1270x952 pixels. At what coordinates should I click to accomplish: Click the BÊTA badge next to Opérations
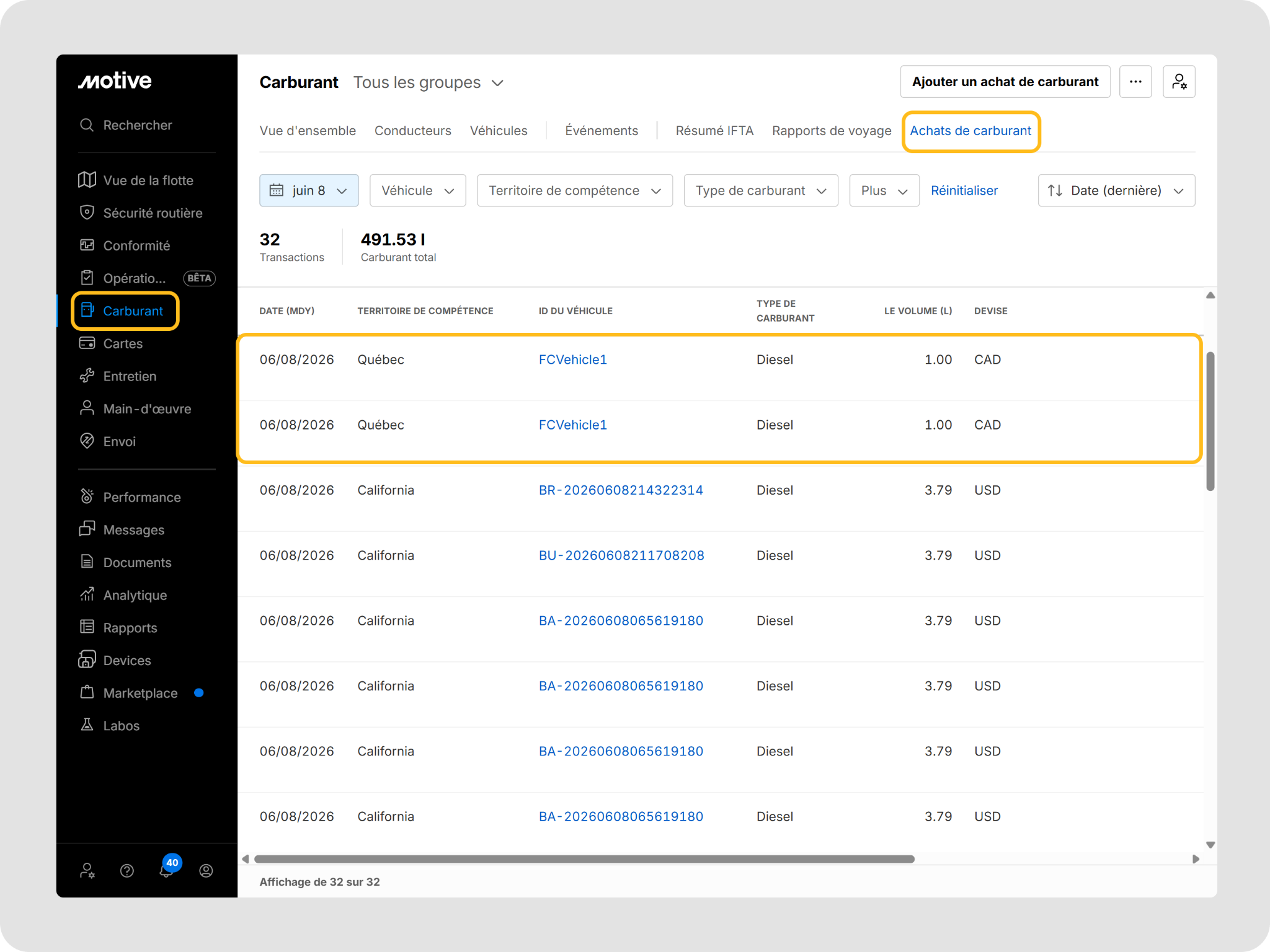tap(199, 278)
